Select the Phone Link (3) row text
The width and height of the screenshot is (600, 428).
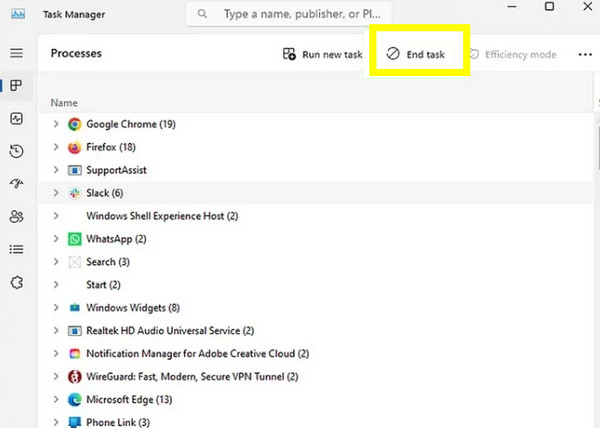118,422
